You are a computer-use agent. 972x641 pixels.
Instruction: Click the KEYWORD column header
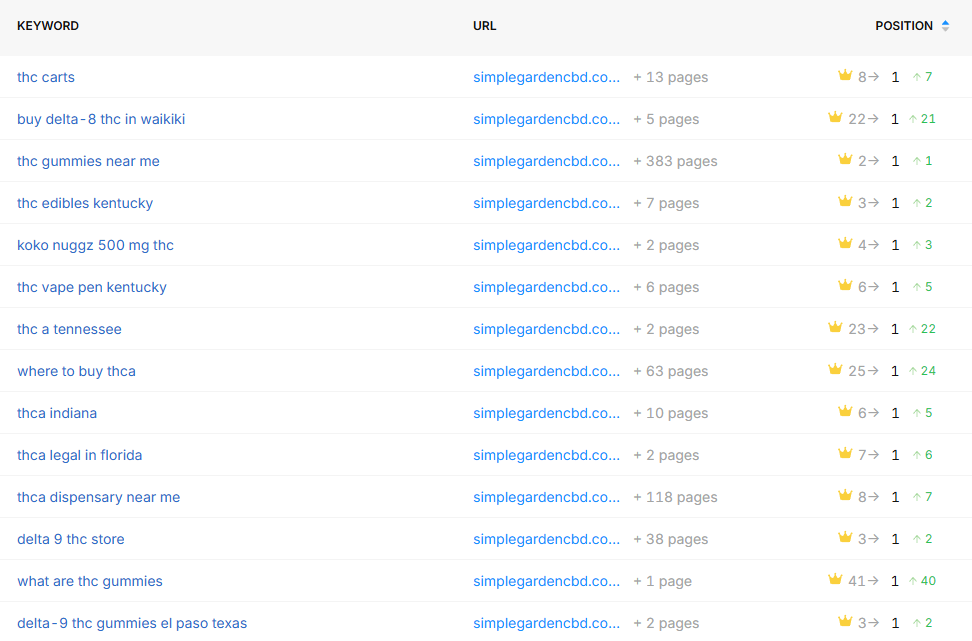click(48, 25)
